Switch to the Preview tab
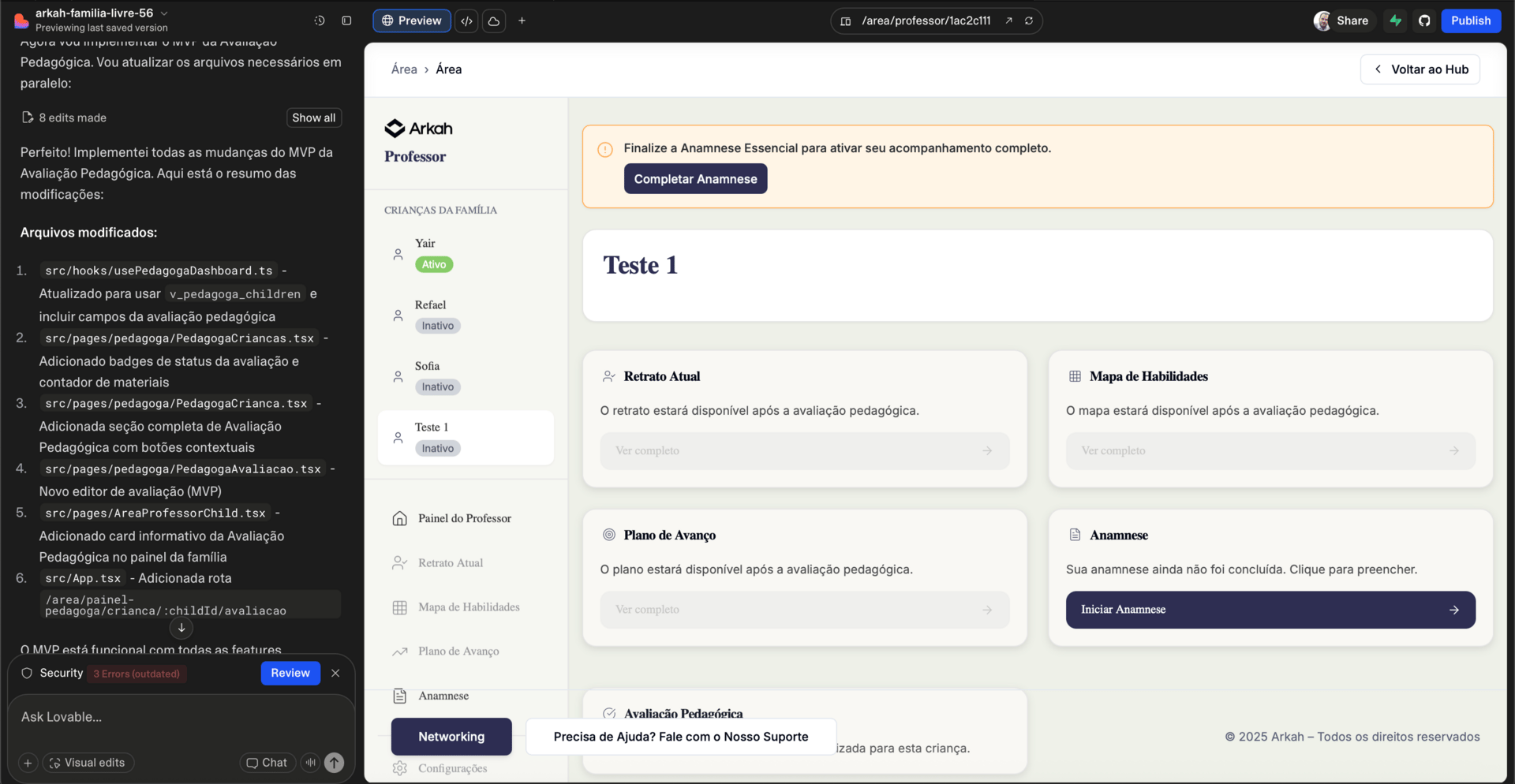The width and height of the screenshot is (1515, 784). click(412, 21)
